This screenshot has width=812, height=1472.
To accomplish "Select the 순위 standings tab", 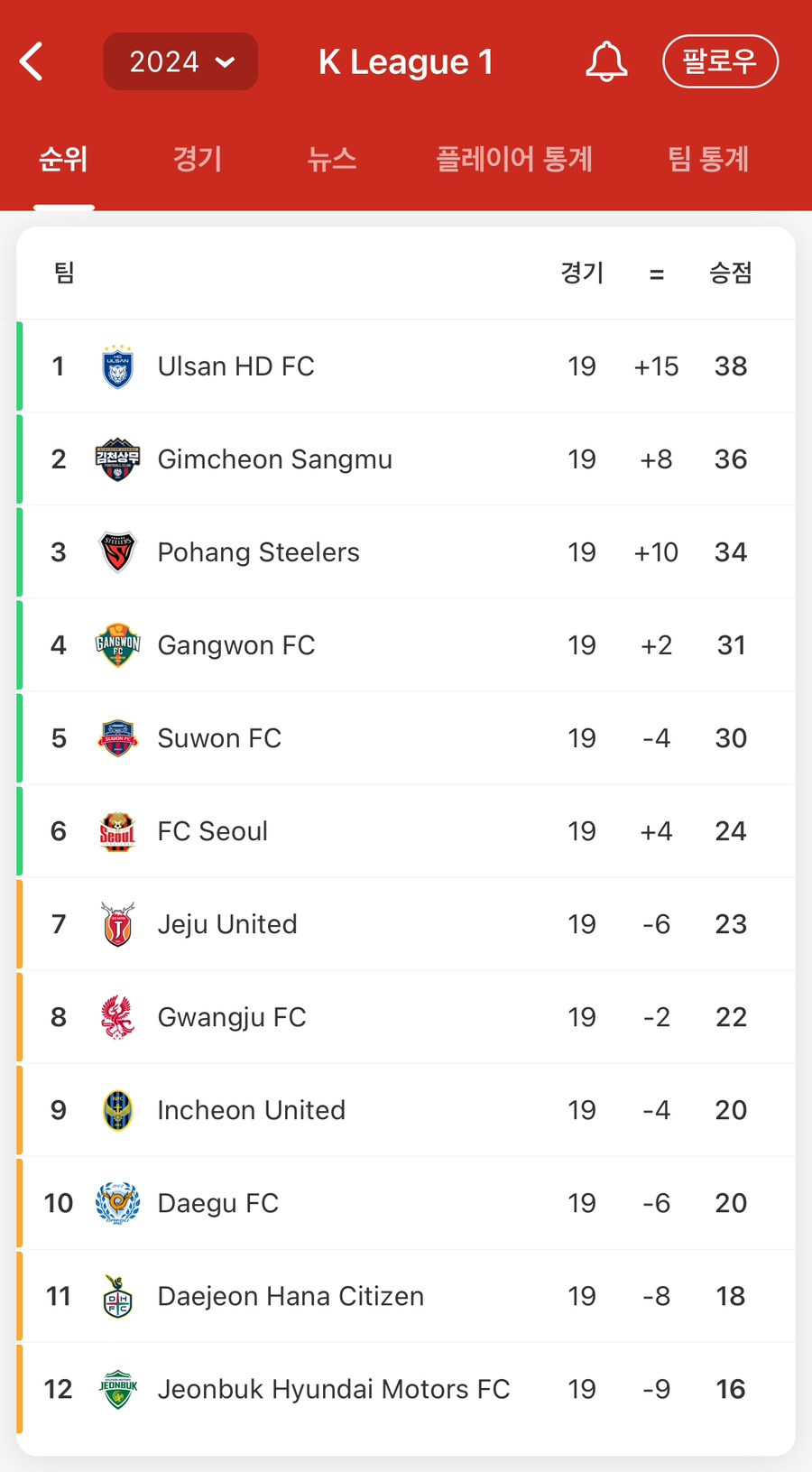I will coord(63,159).
